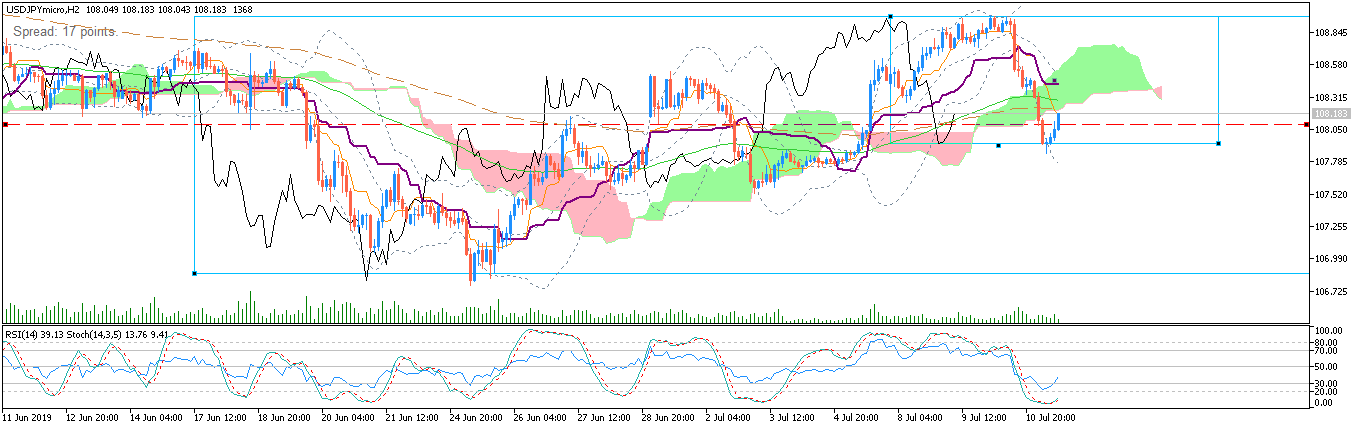1362x429 pixels.
Task: Click the RSI(14) Stoch(14,3,5) indicator label
Action: pos(87,334)
